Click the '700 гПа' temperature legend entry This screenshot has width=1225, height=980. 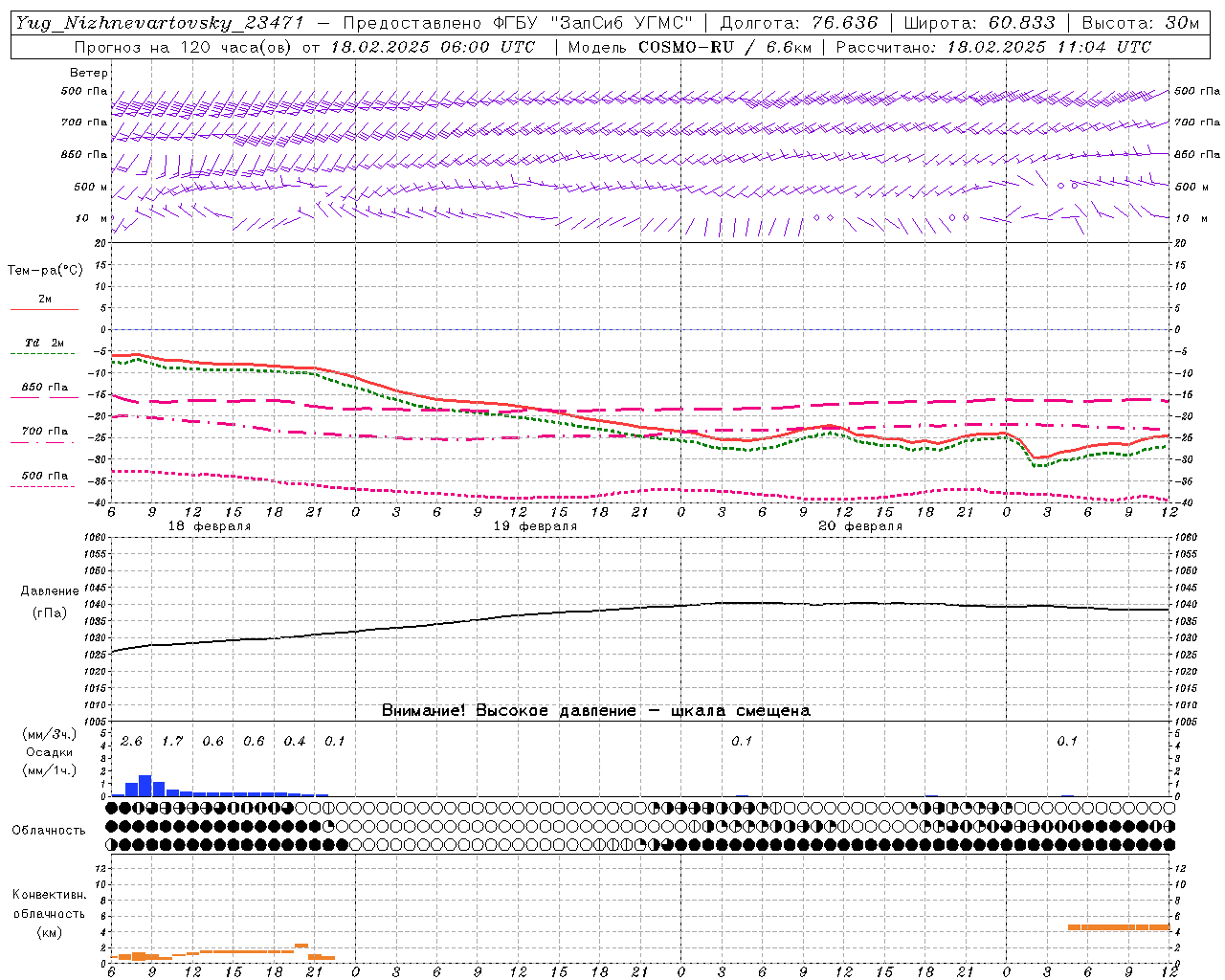click(45, 432)
